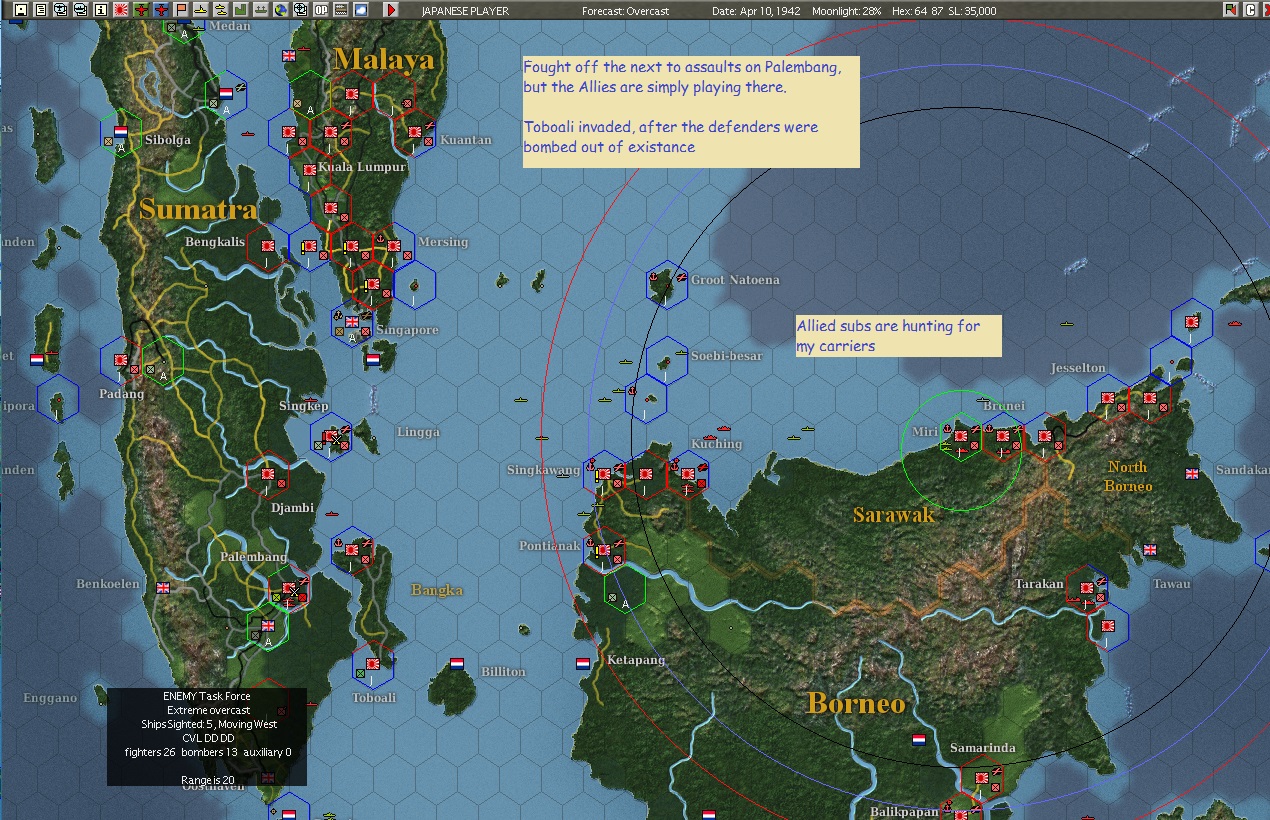
Task: Click the ships-on-green toolbar icon
Action: (261, 10)
